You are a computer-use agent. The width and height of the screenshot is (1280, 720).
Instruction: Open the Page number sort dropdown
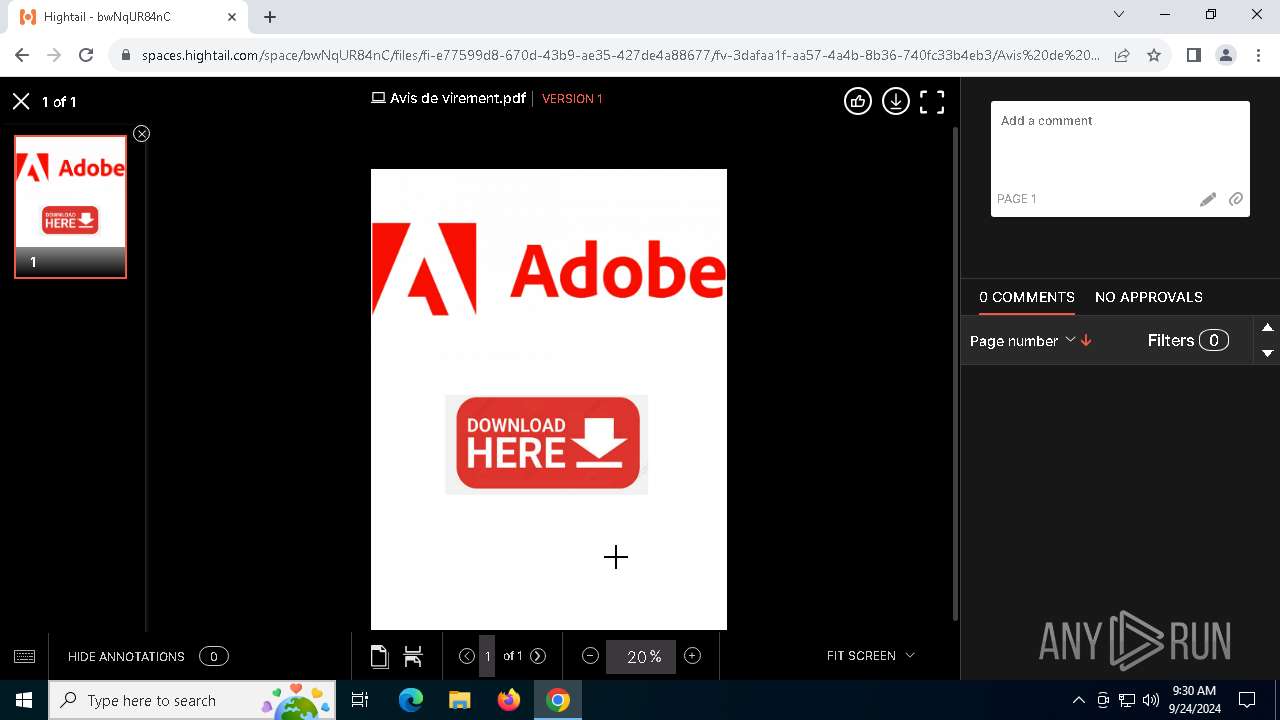(x=1022, y=341)
